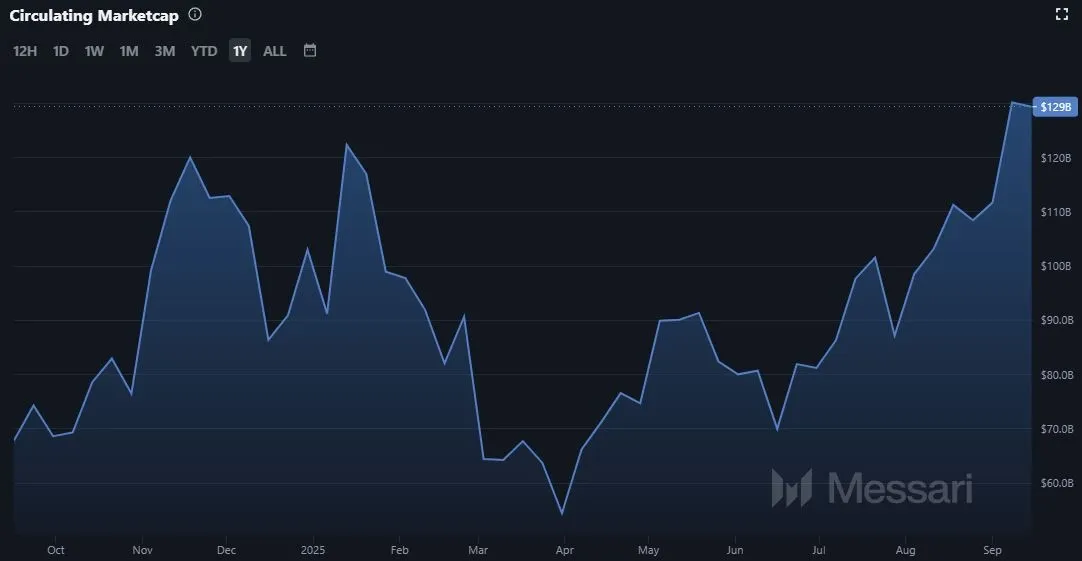Click the $80.0B axis label

click(x=1056, y=375)
